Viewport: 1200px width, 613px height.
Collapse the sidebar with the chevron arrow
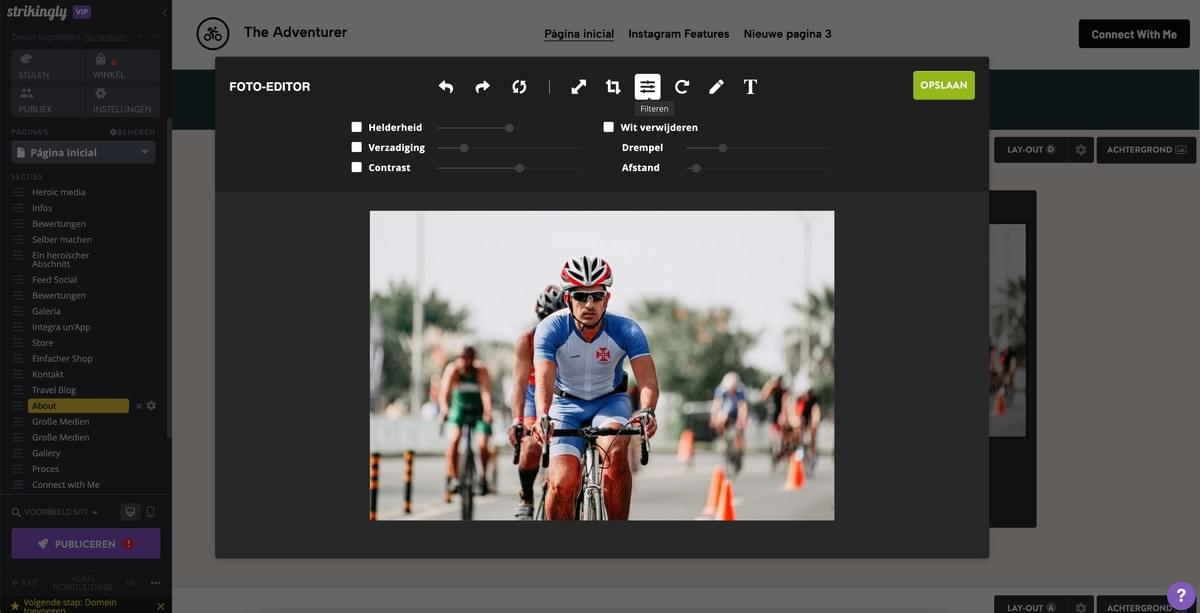point(163,13)
